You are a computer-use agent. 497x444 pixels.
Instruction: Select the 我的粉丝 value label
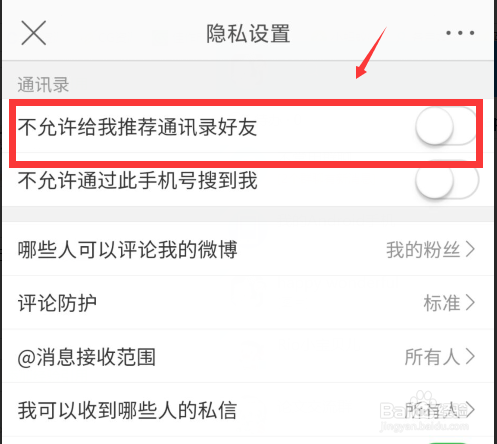423,250
